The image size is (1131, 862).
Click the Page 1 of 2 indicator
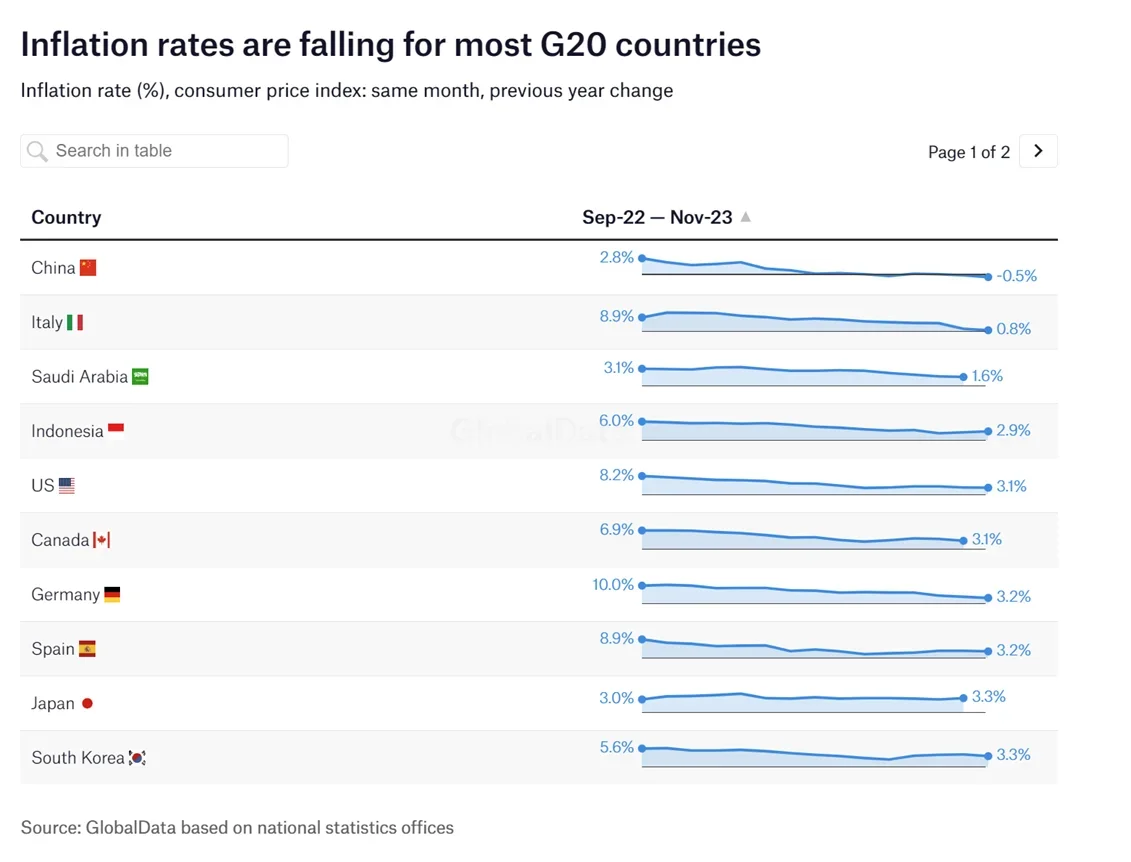point(968,152)
